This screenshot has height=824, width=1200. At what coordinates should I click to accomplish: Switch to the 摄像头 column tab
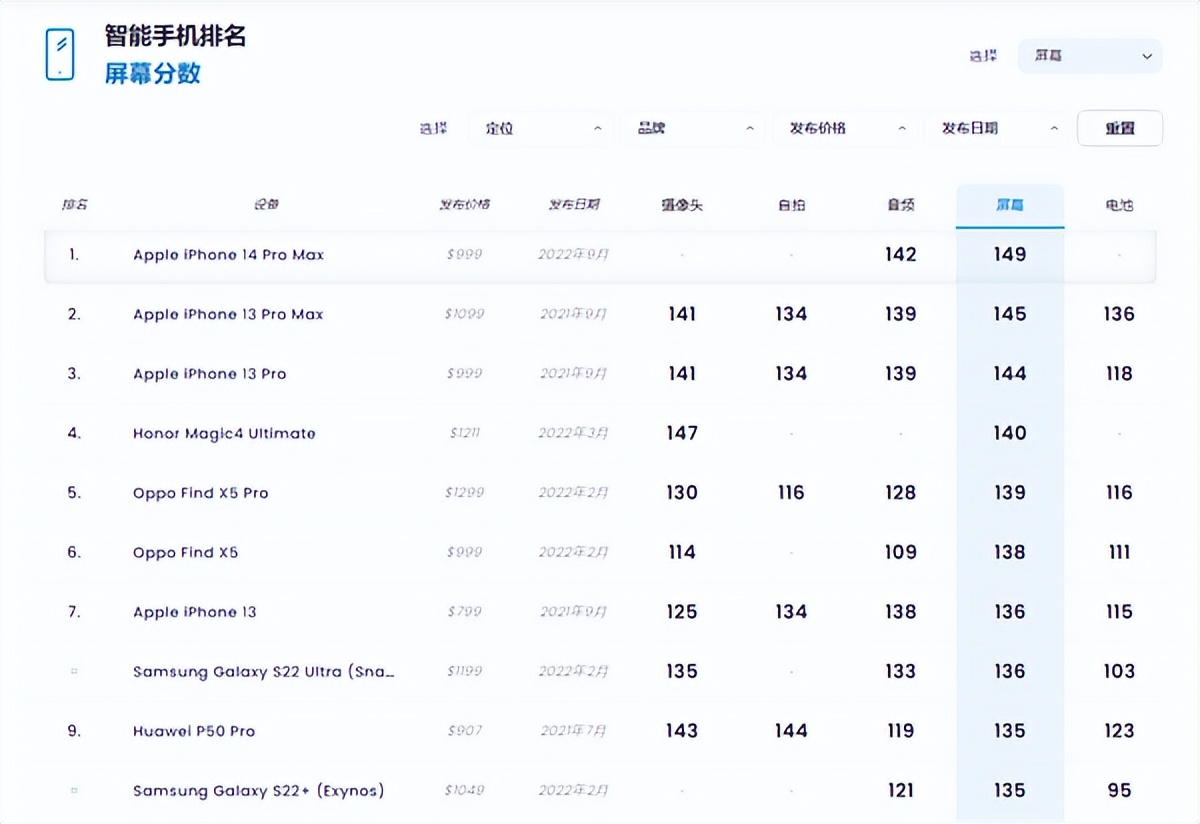click(682, 205)
